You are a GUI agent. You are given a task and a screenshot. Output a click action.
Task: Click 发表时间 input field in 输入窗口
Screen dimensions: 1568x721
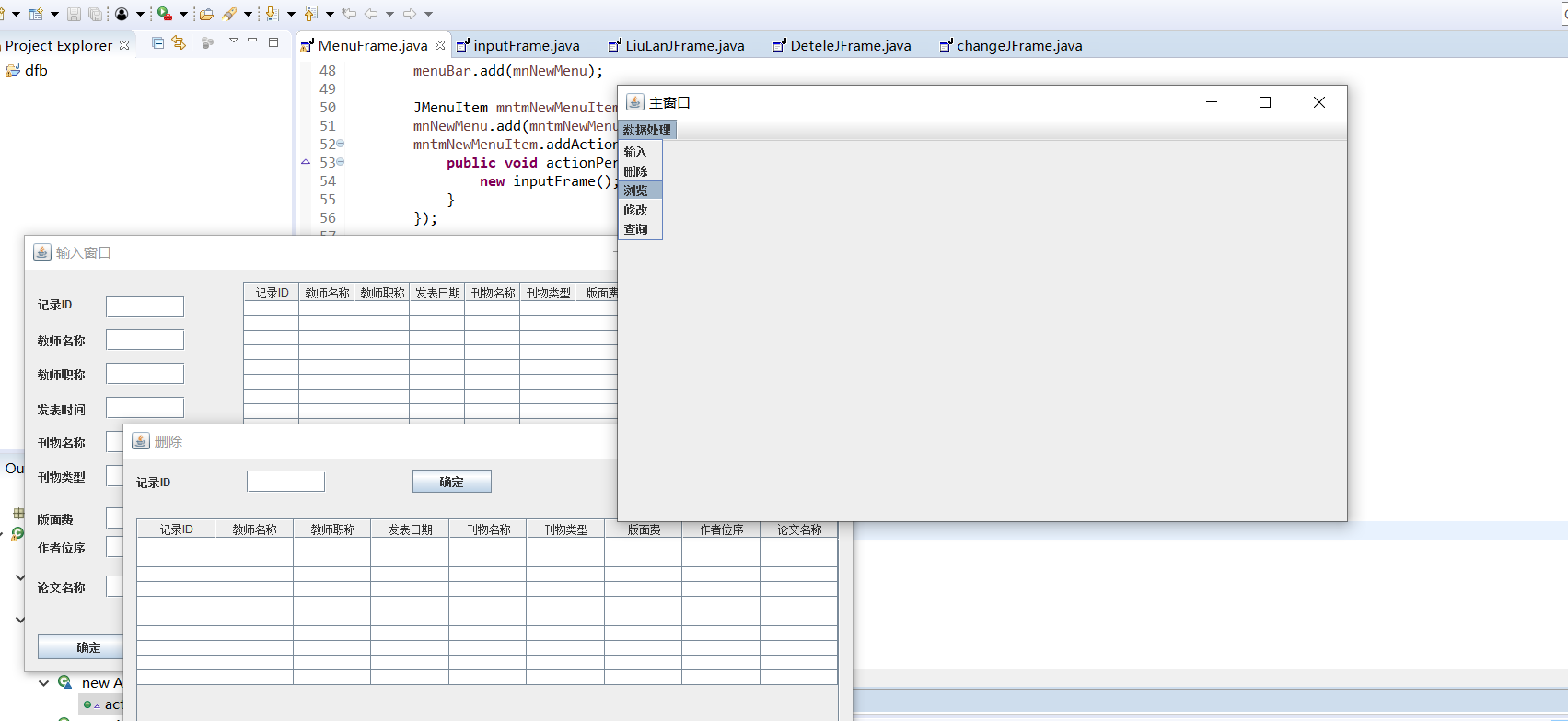tap(145, 408)
